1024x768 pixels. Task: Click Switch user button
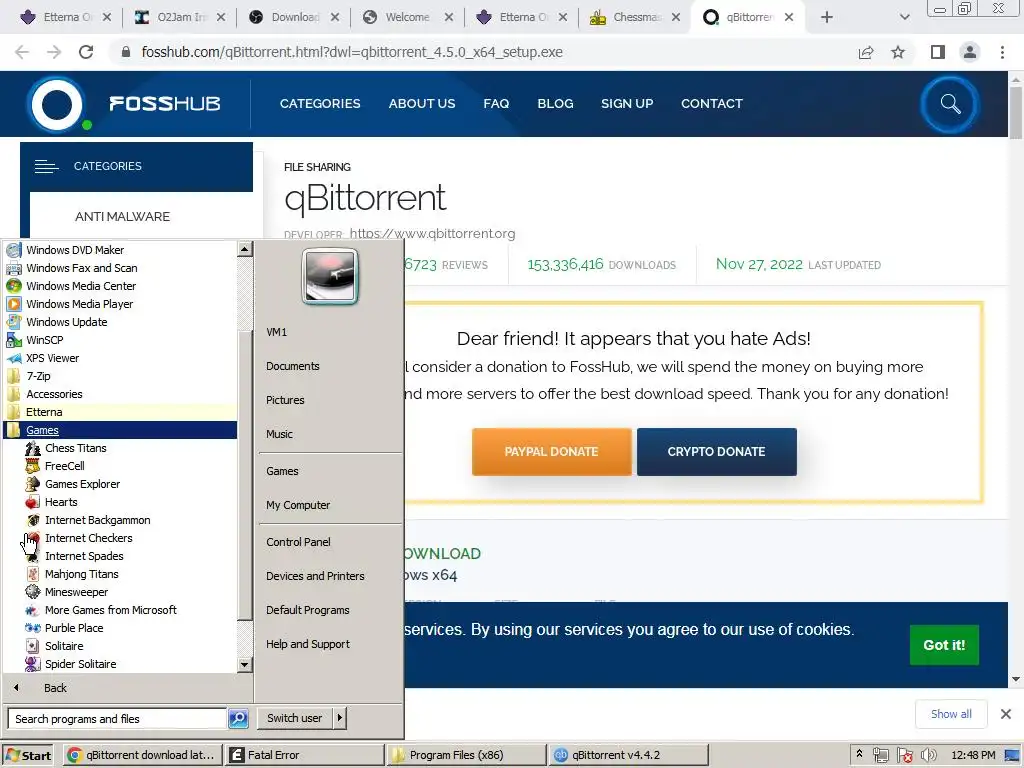(x=295, y=718)
